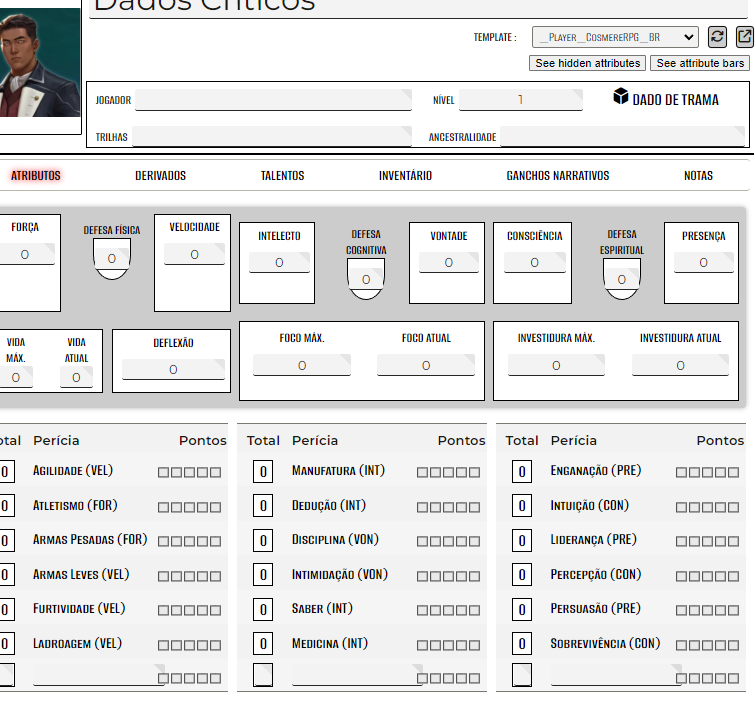Roll the Agilidade (VEL) skill
Screen dimensions: 756x728
pyautogui.click(x=73, y=471)
